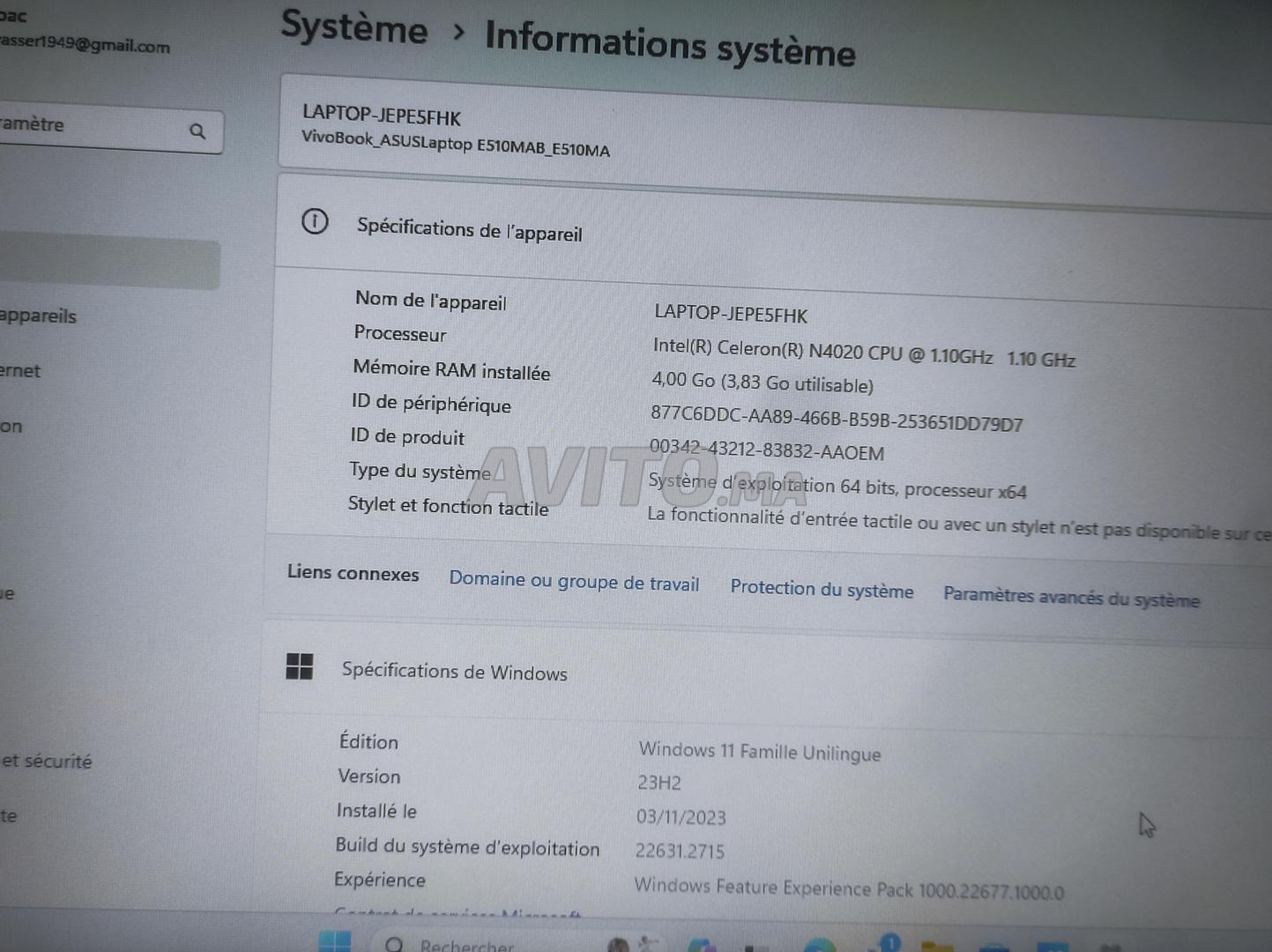The image size is (1272, 952).
Task: Open the 'ernet' network sidebar section
Action: pyautogui.click(x=20, y=370)
